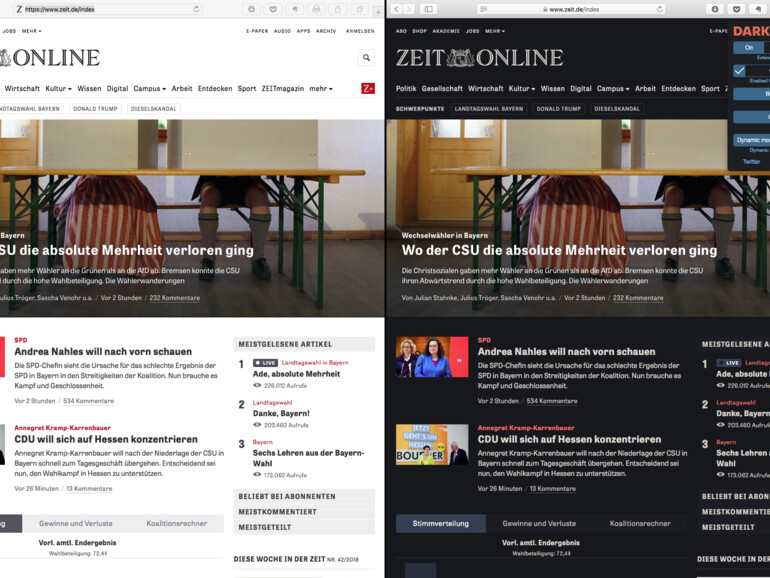Open the mehr dropdown in light page navigation
Image resolution: width=770 pixels, height=578 pixels.
(x=321, y=88)
